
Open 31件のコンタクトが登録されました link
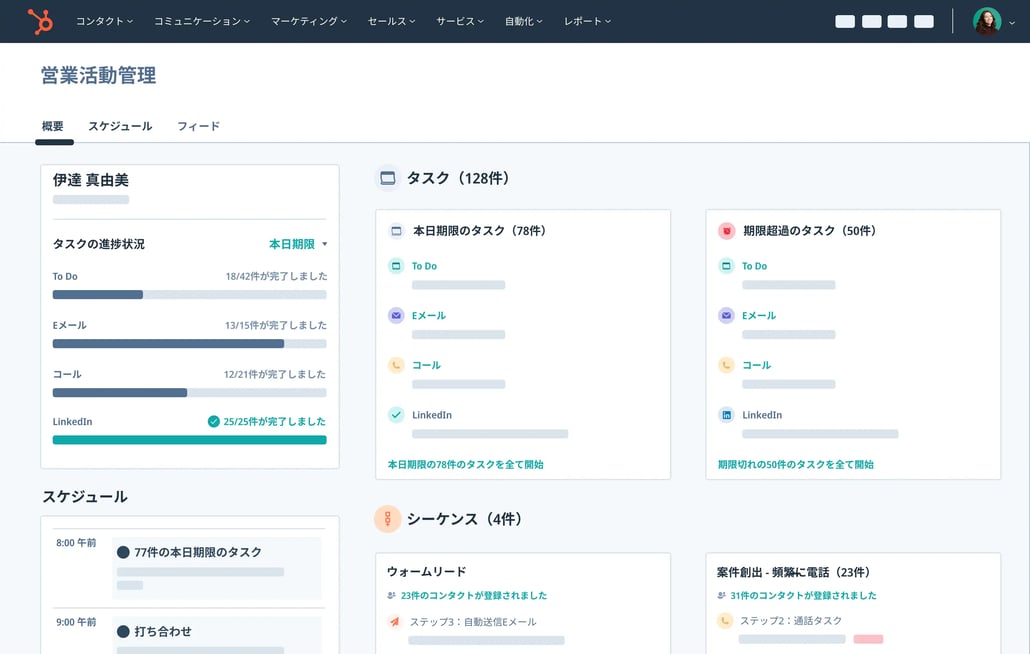(803, 596)
